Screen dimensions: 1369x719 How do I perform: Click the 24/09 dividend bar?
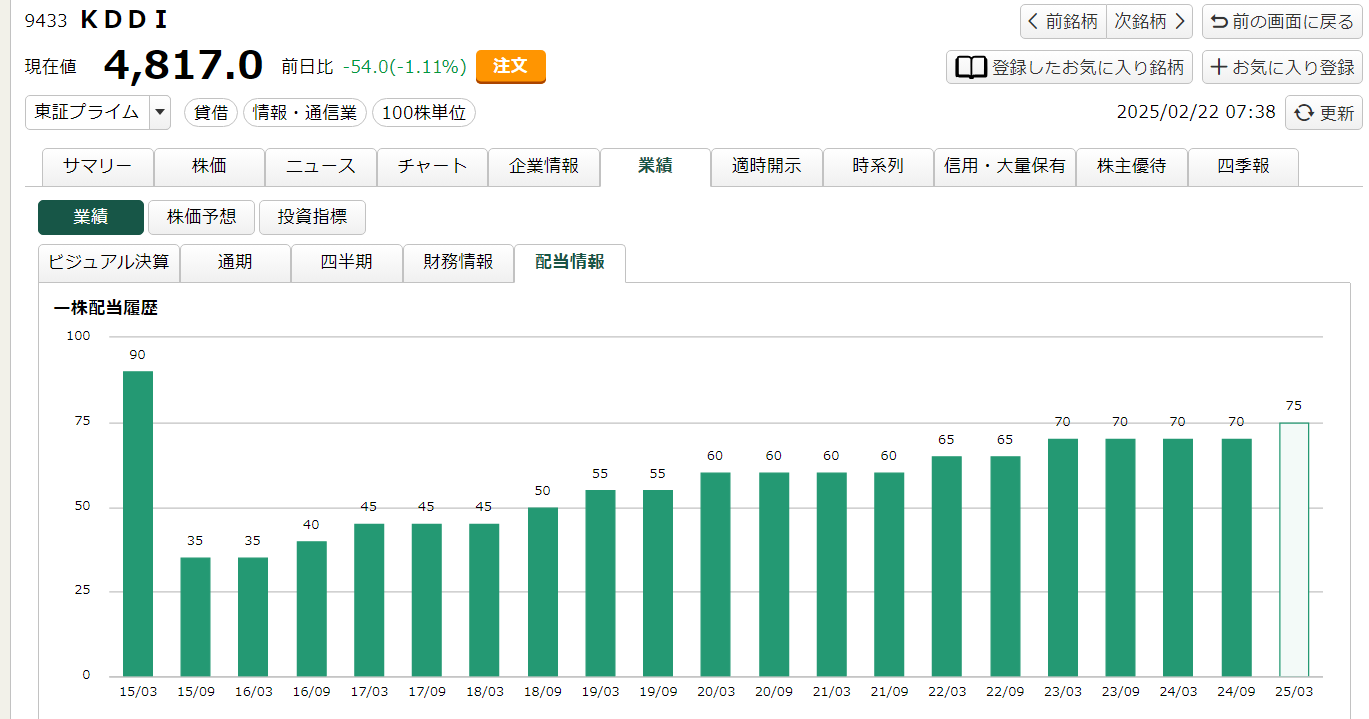pyautogui.click(x=1237, y=558)
